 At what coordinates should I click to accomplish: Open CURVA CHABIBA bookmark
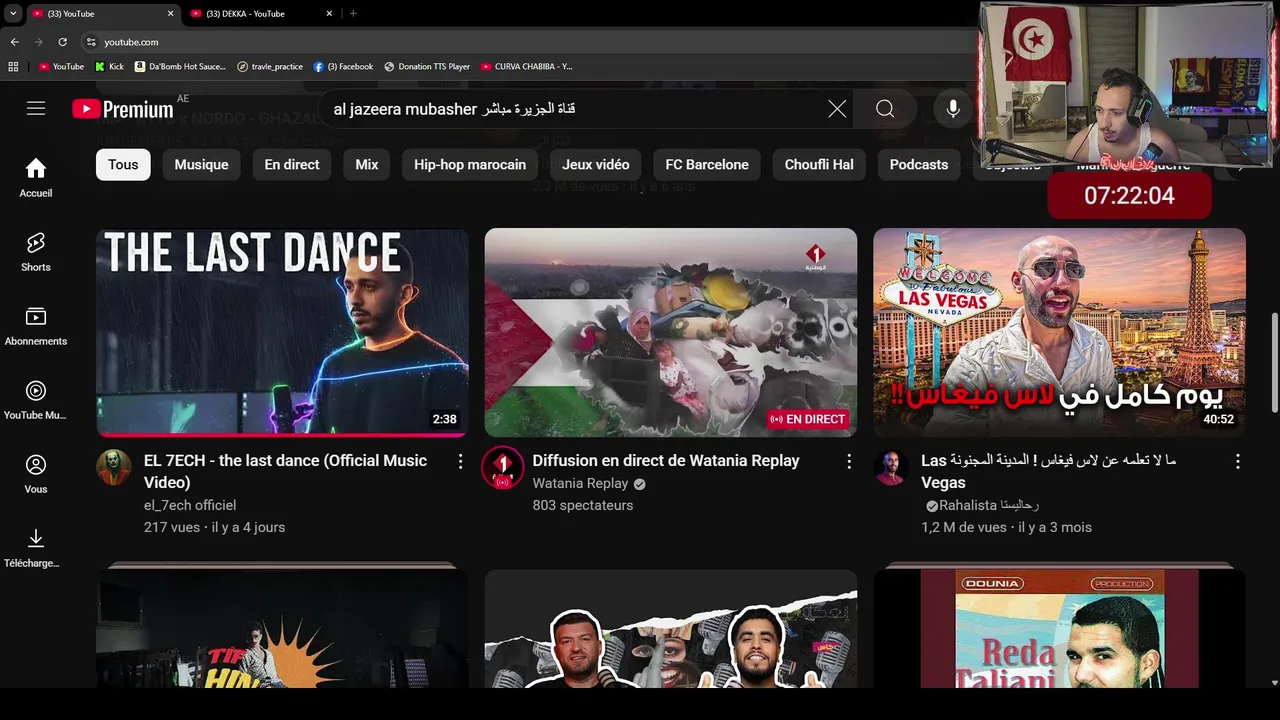(527, 67)
